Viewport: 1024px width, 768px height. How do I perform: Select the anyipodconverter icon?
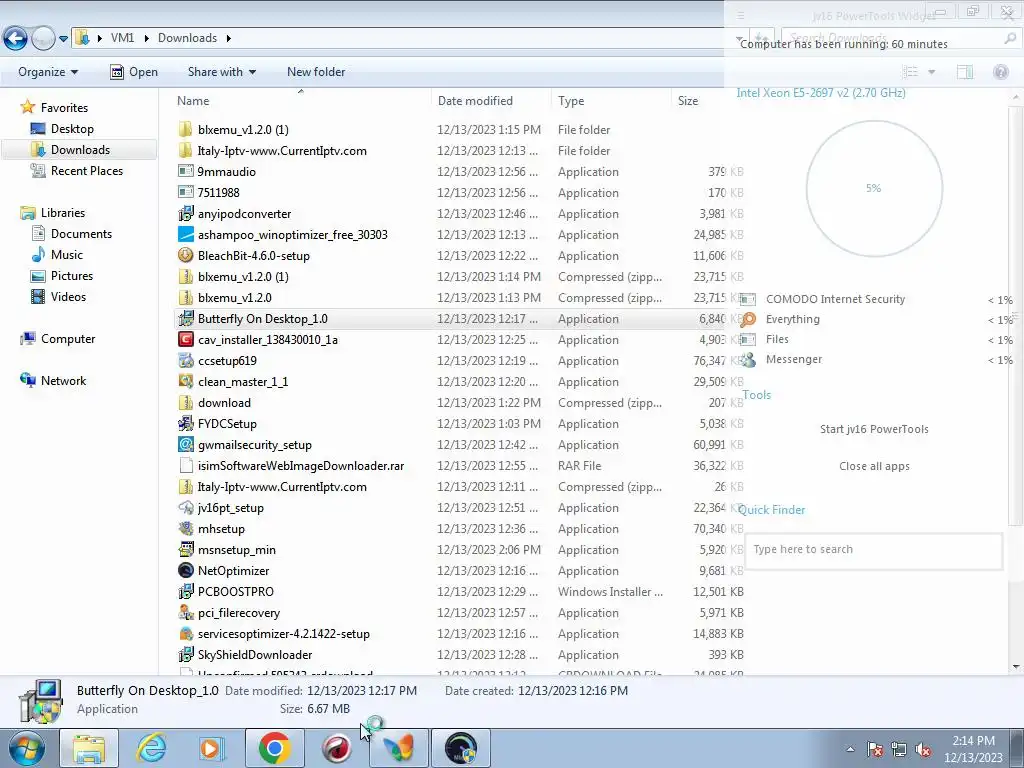click(x=186, y=214)
